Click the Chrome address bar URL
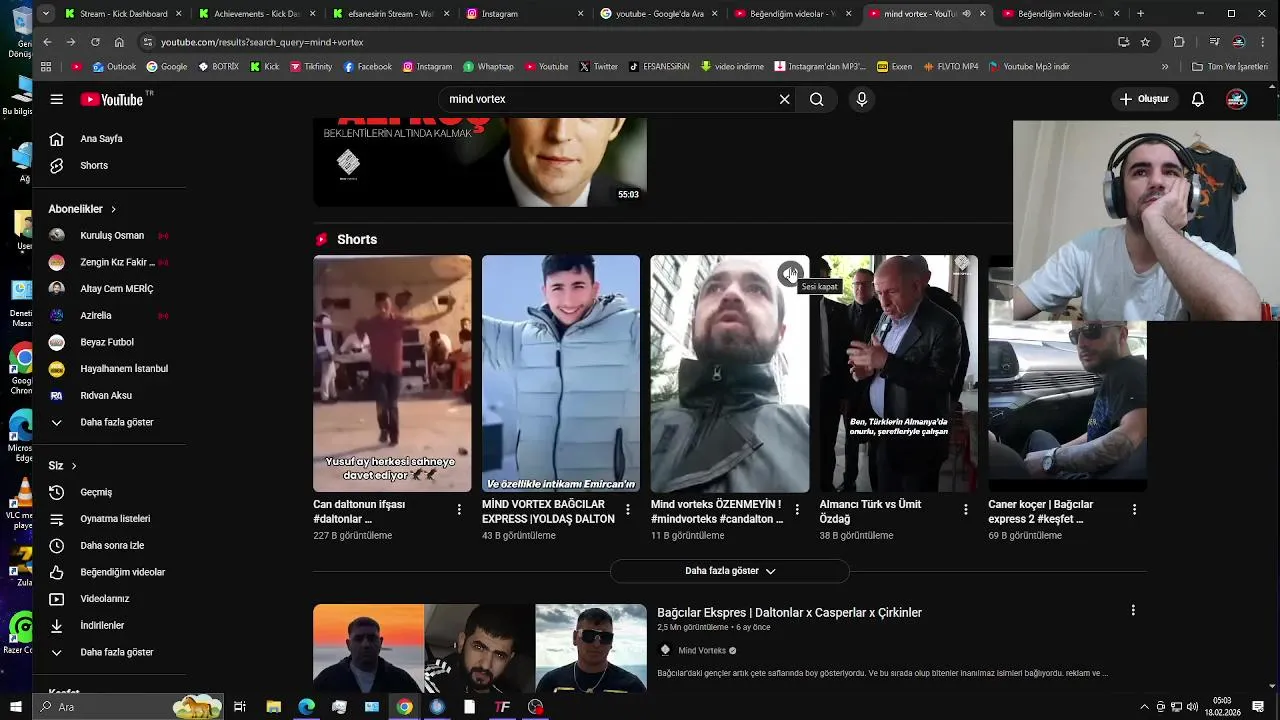Viewport: 1280px width, 720px height. pyautogui.click(x=262, y=42)
